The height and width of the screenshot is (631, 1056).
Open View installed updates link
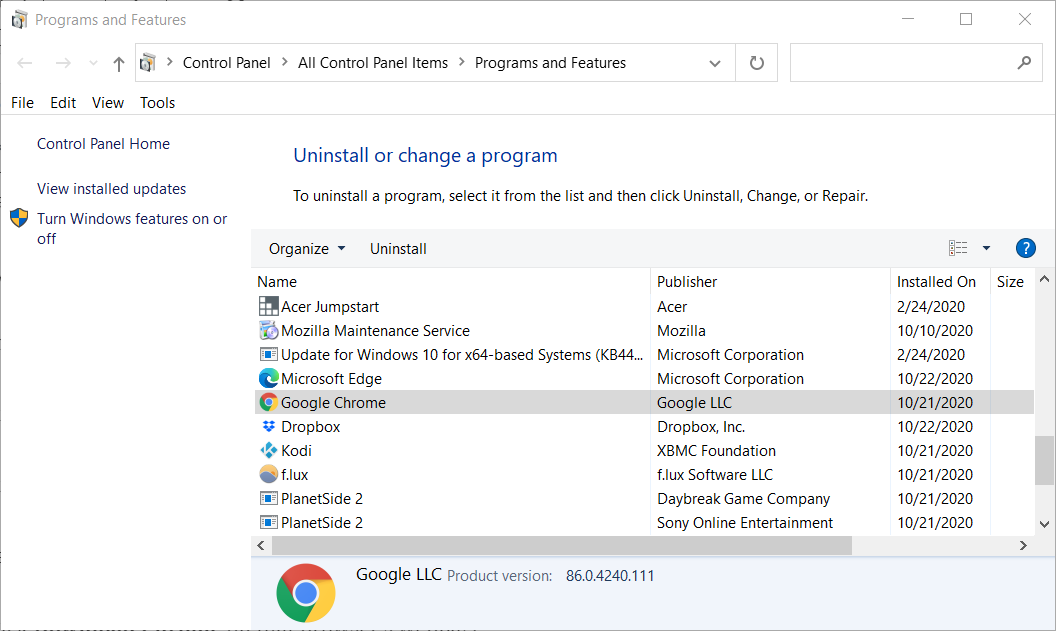coord(111,189)
